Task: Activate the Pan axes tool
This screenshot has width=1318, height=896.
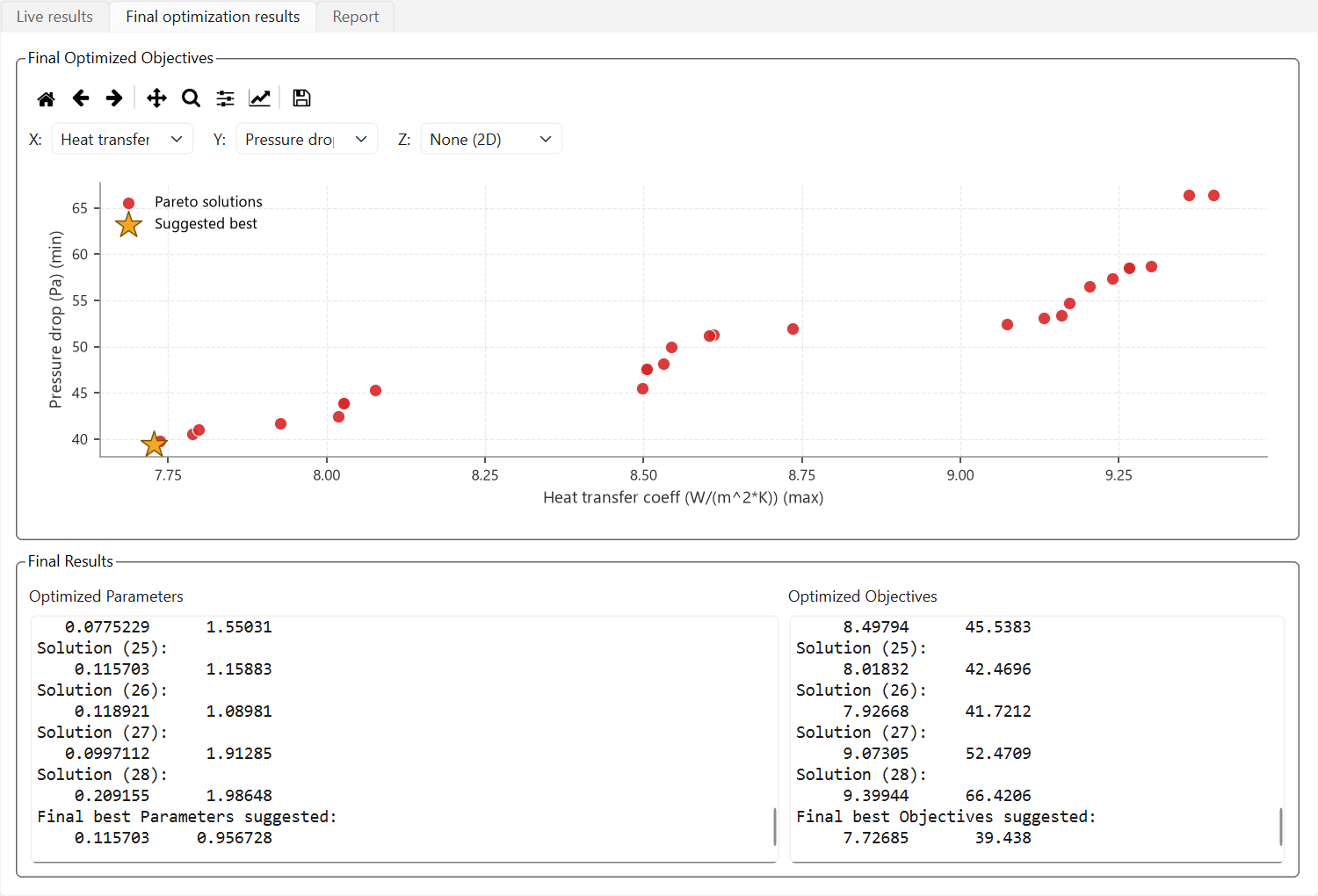Action: (x=156, y=98)
